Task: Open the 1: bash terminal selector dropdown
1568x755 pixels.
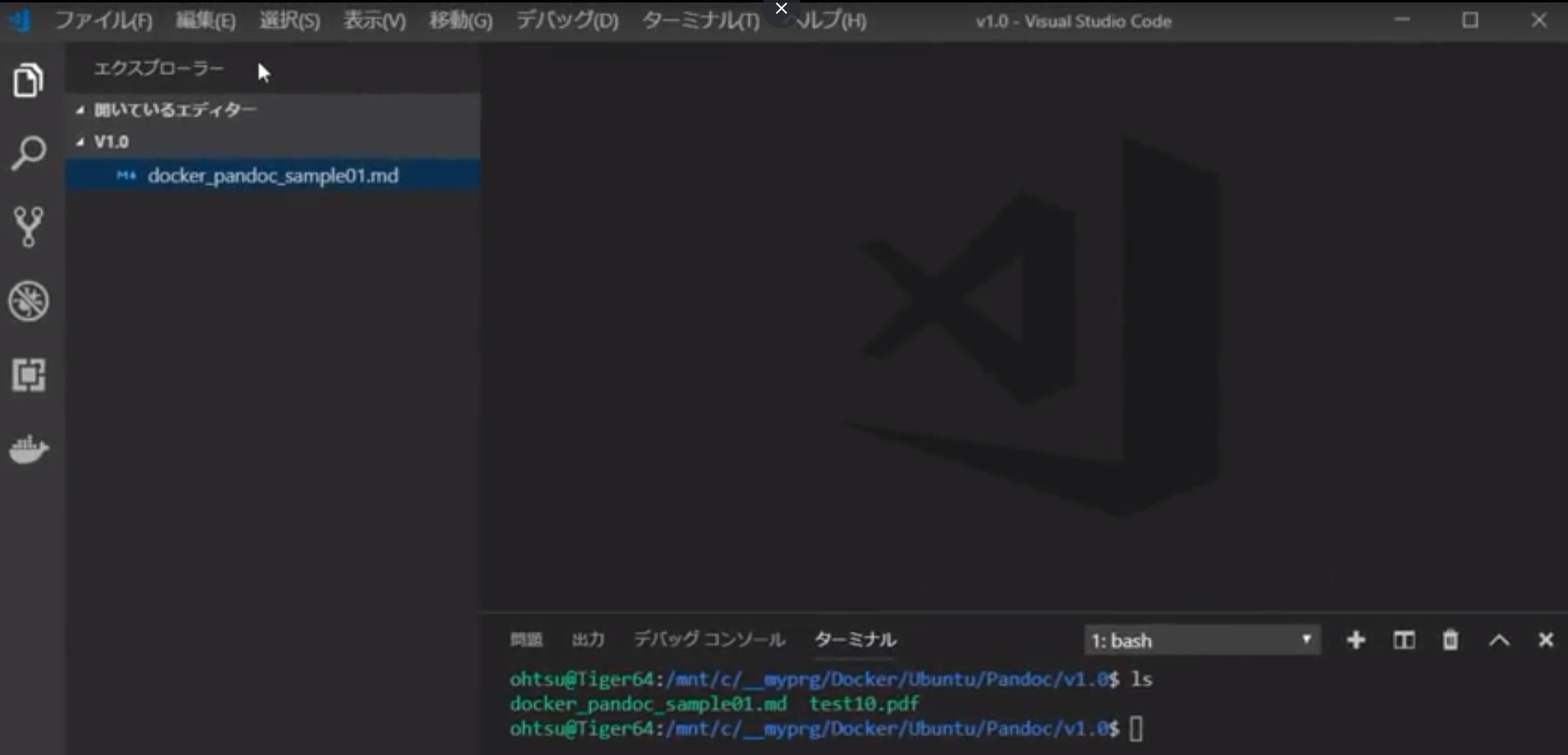Action: pyautogui.click(x=1202, y=640)
